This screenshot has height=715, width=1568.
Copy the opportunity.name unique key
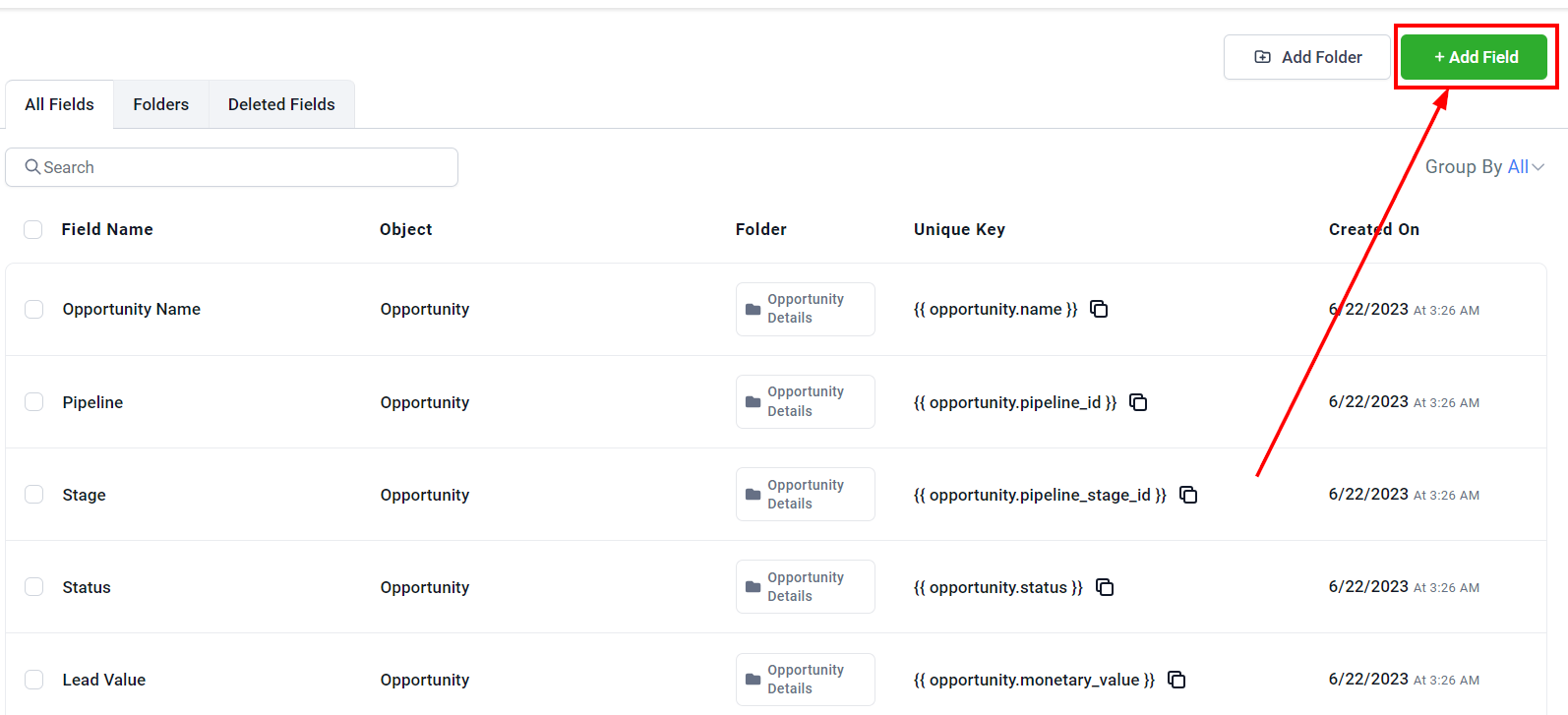(1099, 309)
